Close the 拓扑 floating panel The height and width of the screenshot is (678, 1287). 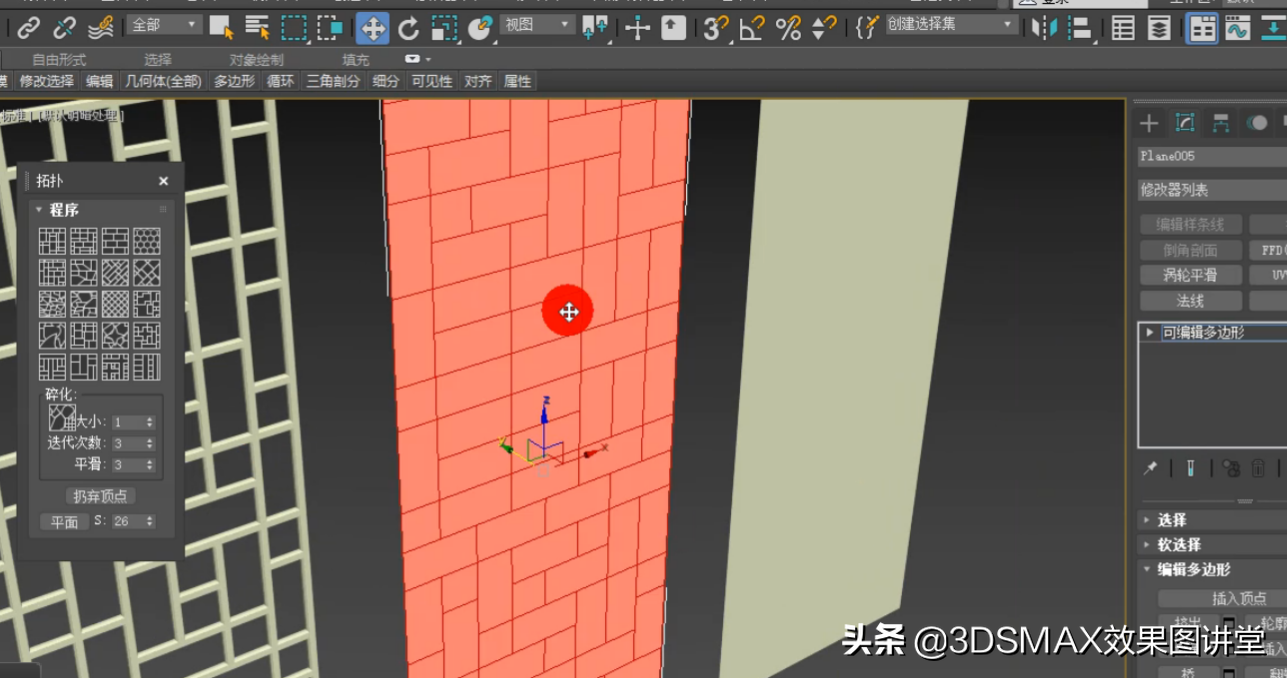[164, 181]
